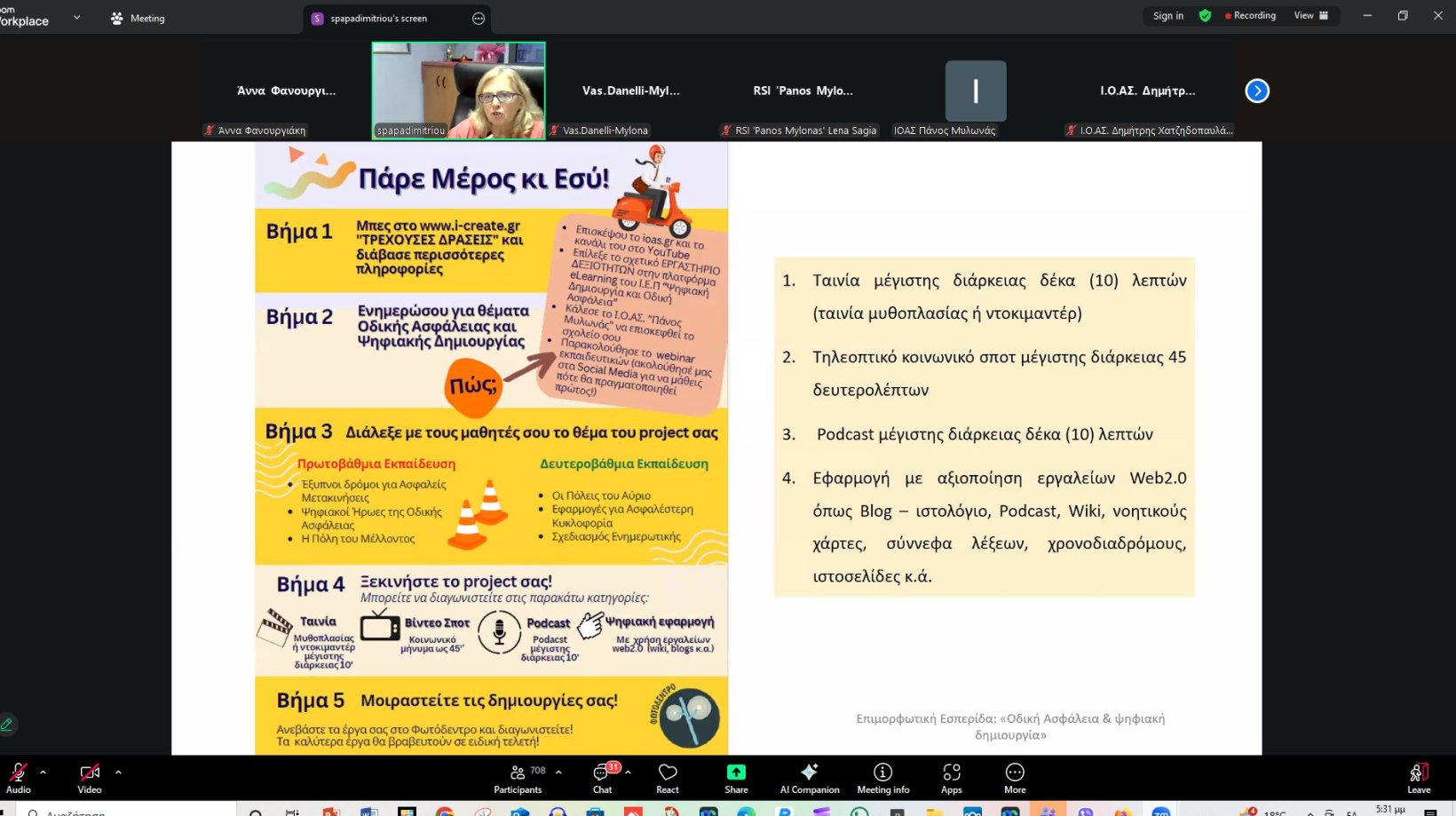Start camera with the Video button

tap(89, 777)
